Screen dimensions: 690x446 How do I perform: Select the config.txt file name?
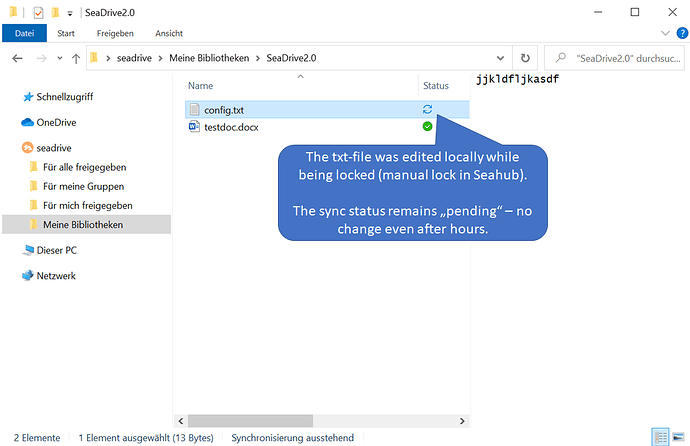pyautogui.click(x=224, y=110)
